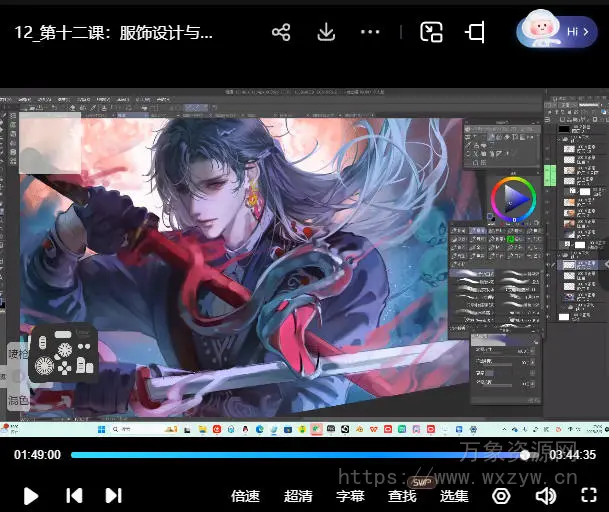The width and height of the screenshot is (609, 512).
Task: Open the 倍速 playback speed options
Action: [245, 495]
